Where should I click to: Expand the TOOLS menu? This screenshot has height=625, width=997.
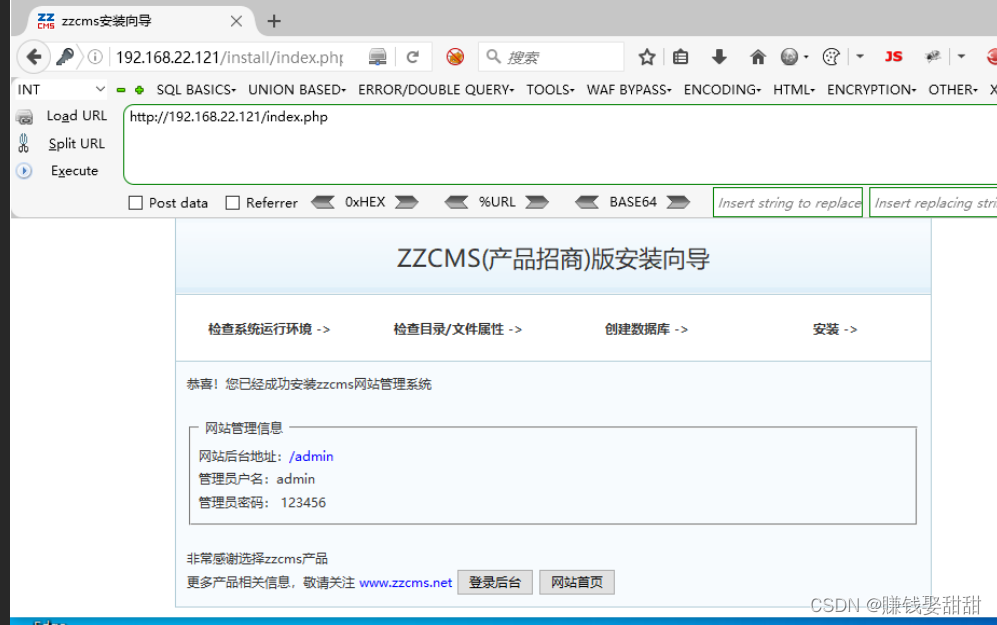[x=550, y=90]
